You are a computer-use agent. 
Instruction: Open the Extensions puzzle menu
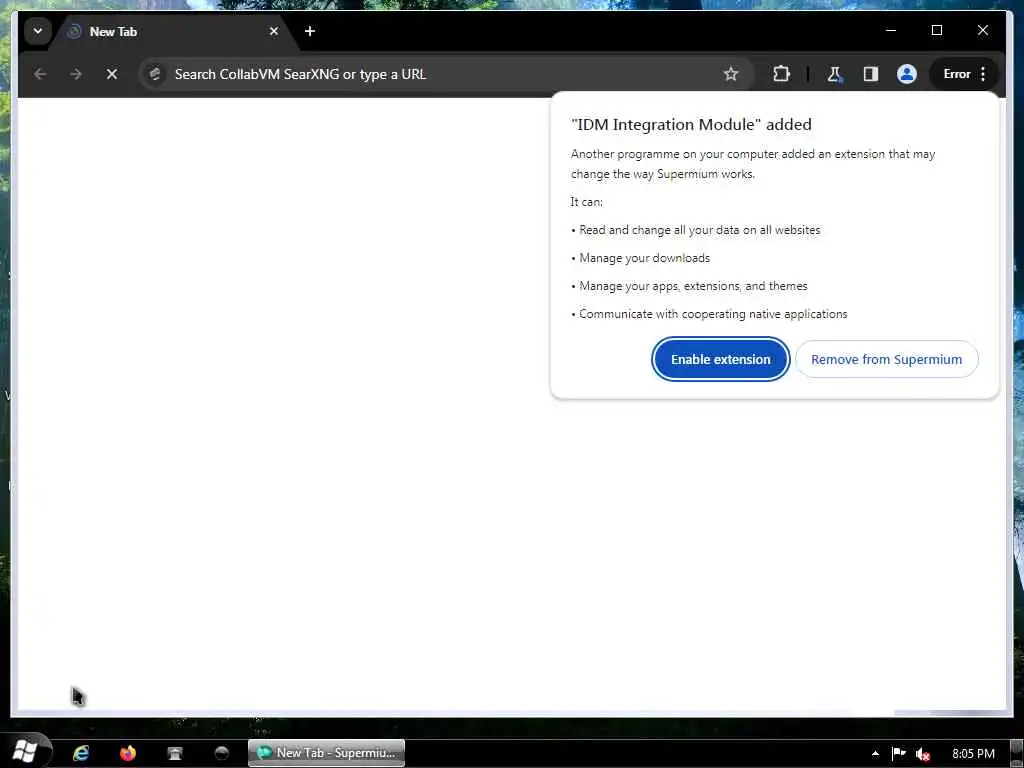(x=781, y=74)
